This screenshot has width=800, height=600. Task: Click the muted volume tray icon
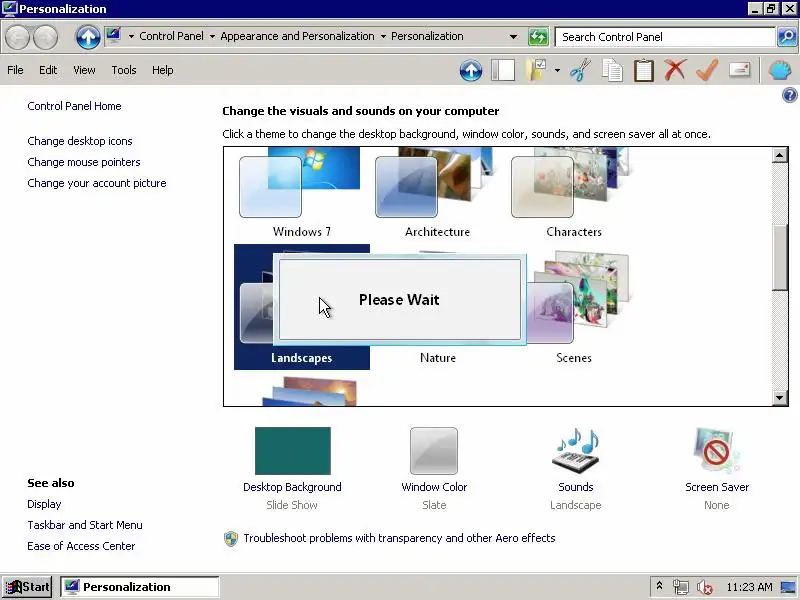[705, 587]
